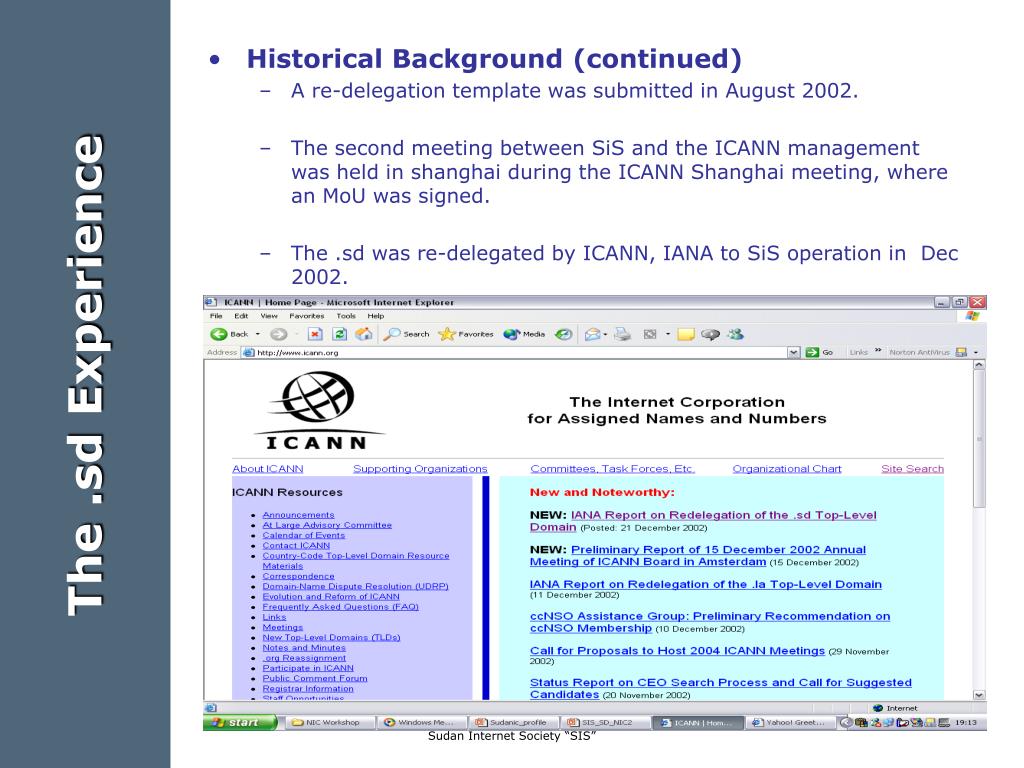
Task: Click the vertical scrollbar thumb
Action: click(x=979, y=440)
